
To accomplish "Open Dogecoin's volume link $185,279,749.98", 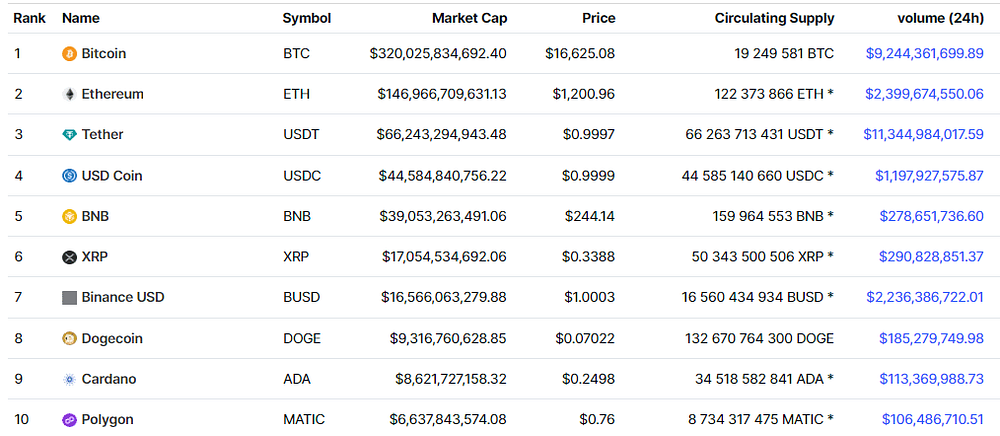I will (x=931, y=338).
